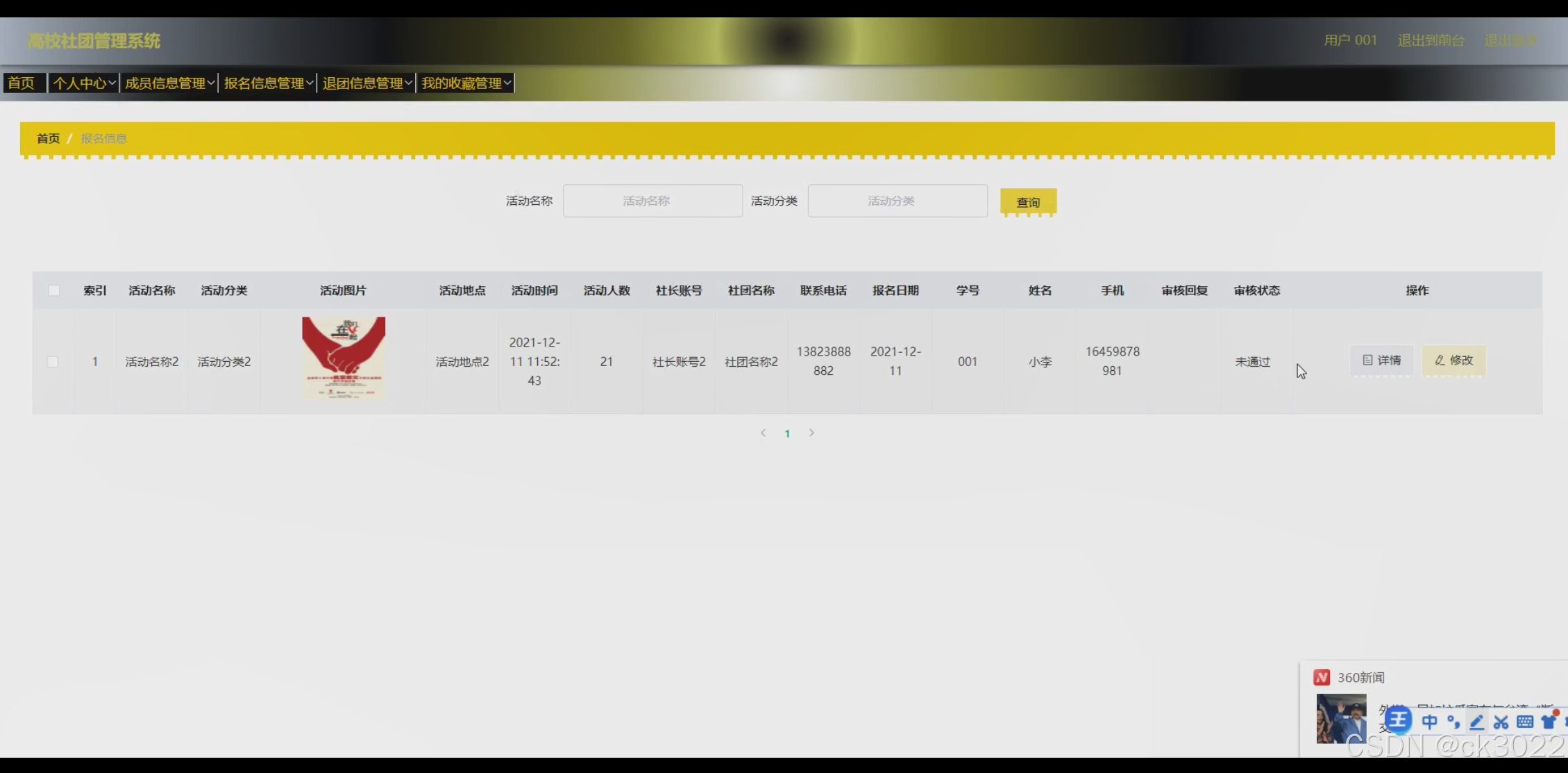
Task: Click the next page arrow in pagination
Action: pos(811,433)
